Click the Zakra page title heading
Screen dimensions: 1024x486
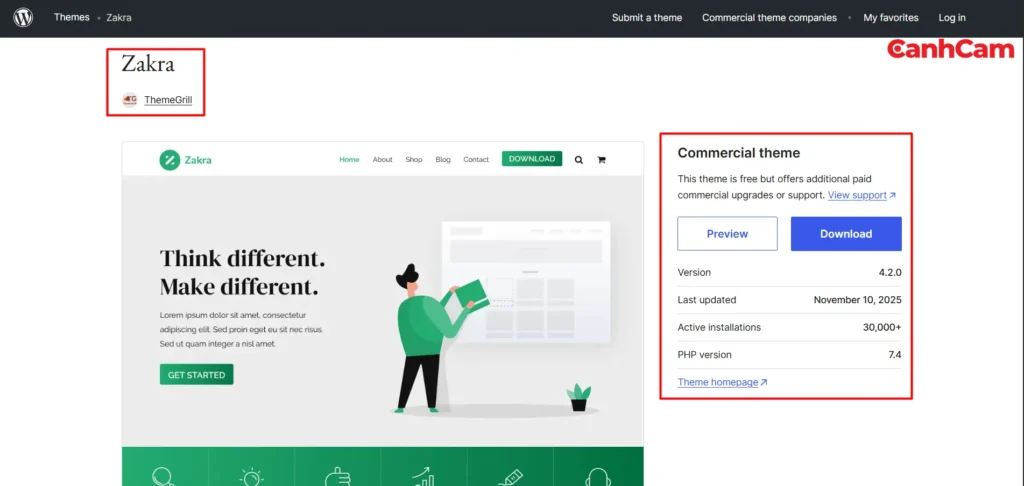[148, 64]
